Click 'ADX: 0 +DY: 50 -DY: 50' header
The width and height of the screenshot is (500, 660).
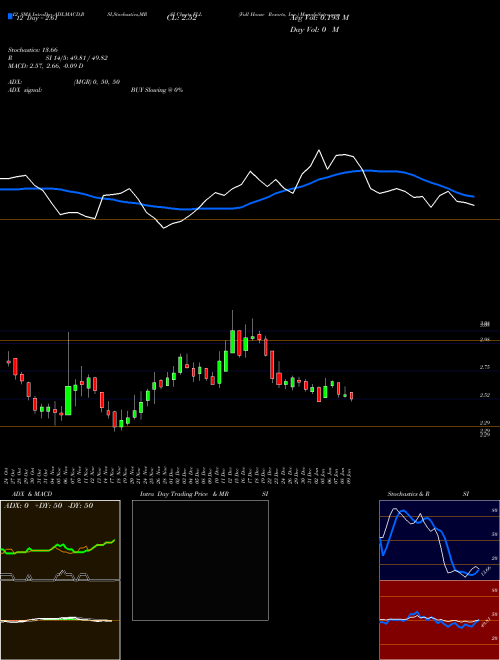48,506
